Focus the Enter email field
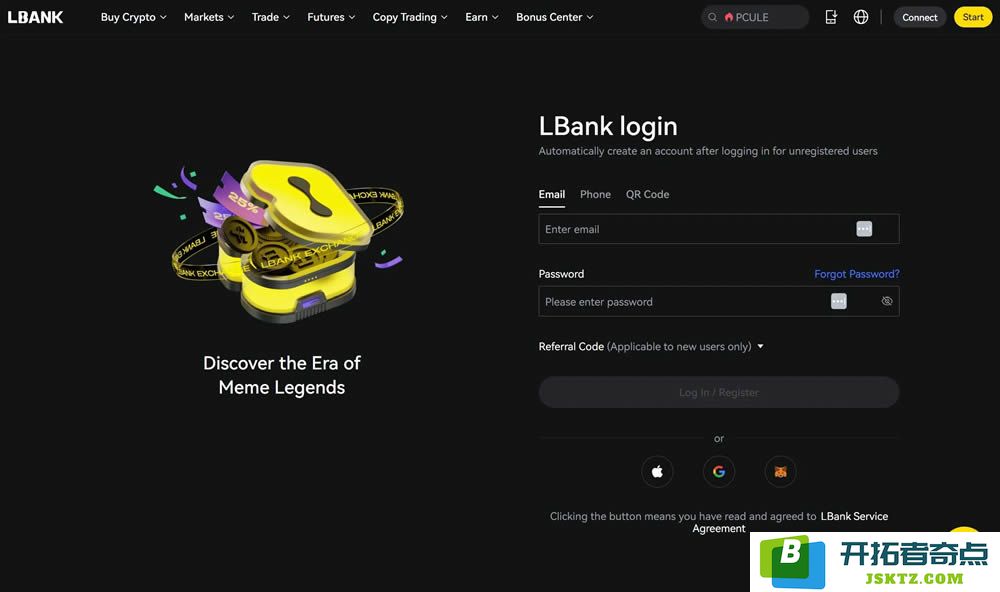This screenshot has height=592, width=1000. [x=719, y=229]
